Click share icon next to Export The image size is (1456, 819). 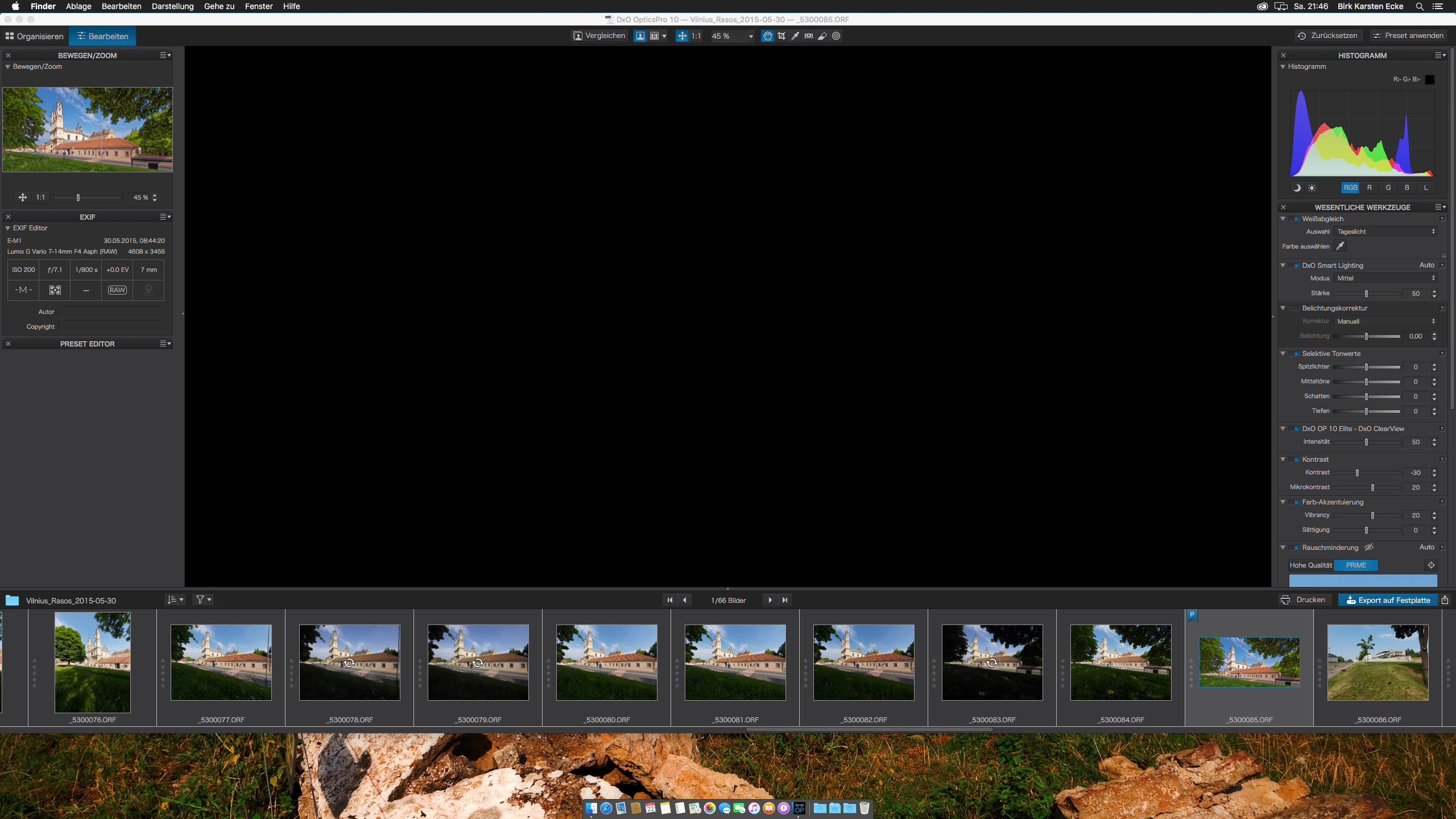(1445, 600)
